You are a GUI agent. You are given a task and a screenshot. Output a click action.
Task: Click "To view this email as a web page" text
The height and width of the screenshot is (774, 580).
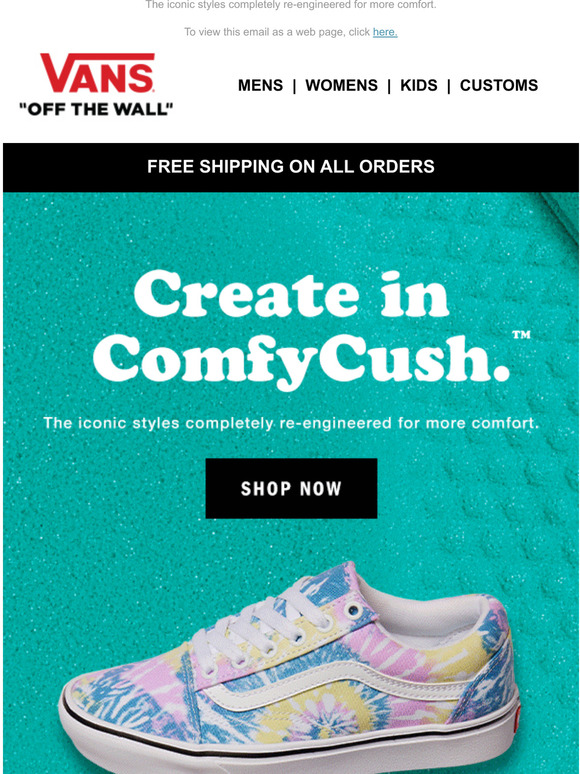pyautogui.click(x=277, y=32)
